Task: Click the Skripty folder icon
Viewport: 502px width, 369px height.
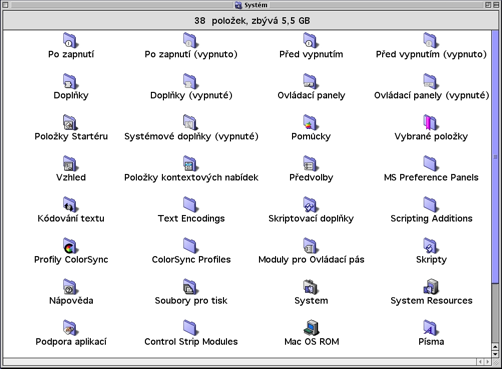Action: (x=431, y=246)
